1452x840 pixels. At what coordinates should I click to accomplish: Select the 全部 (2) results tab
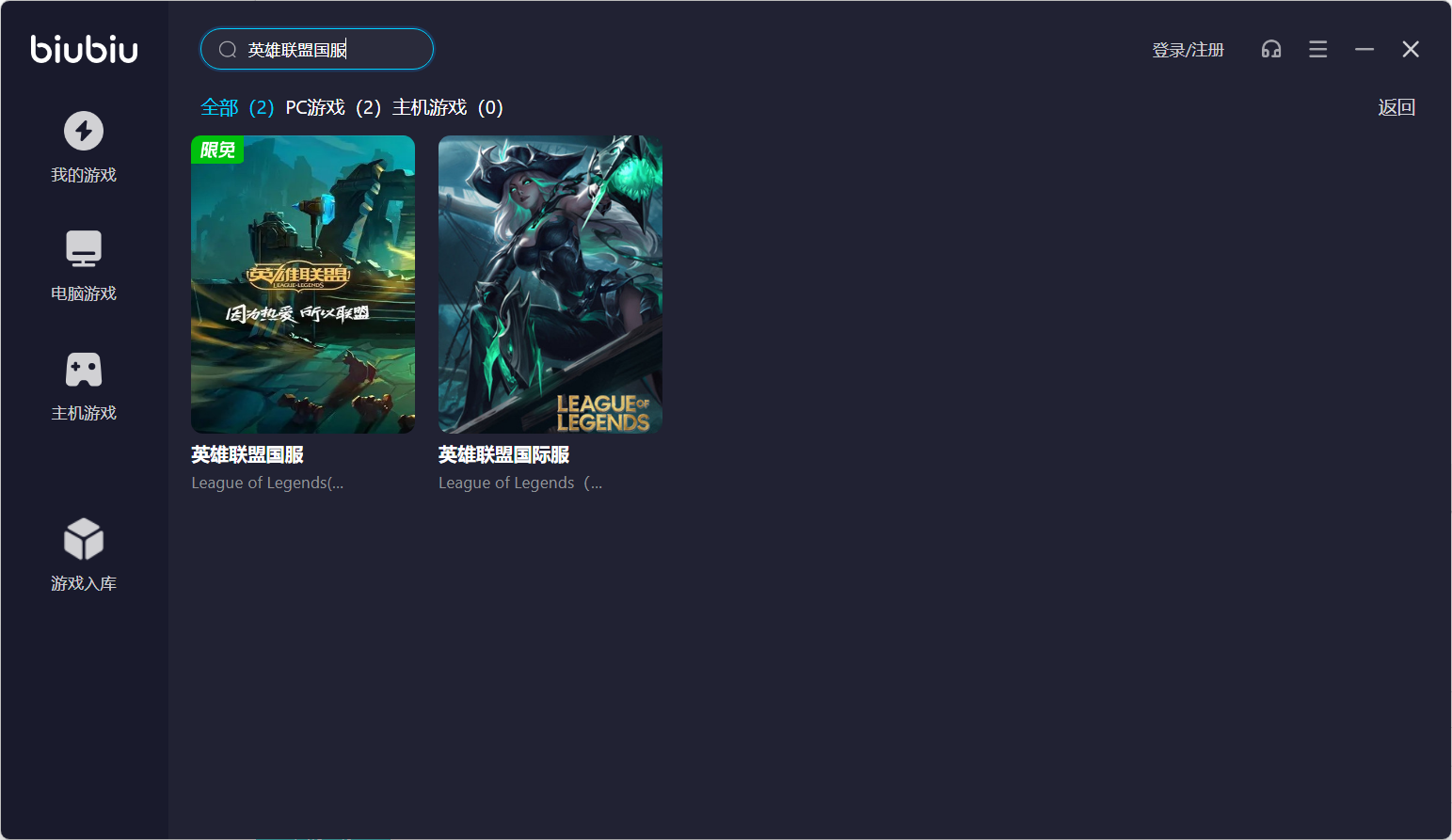click(x=237, y=108)
